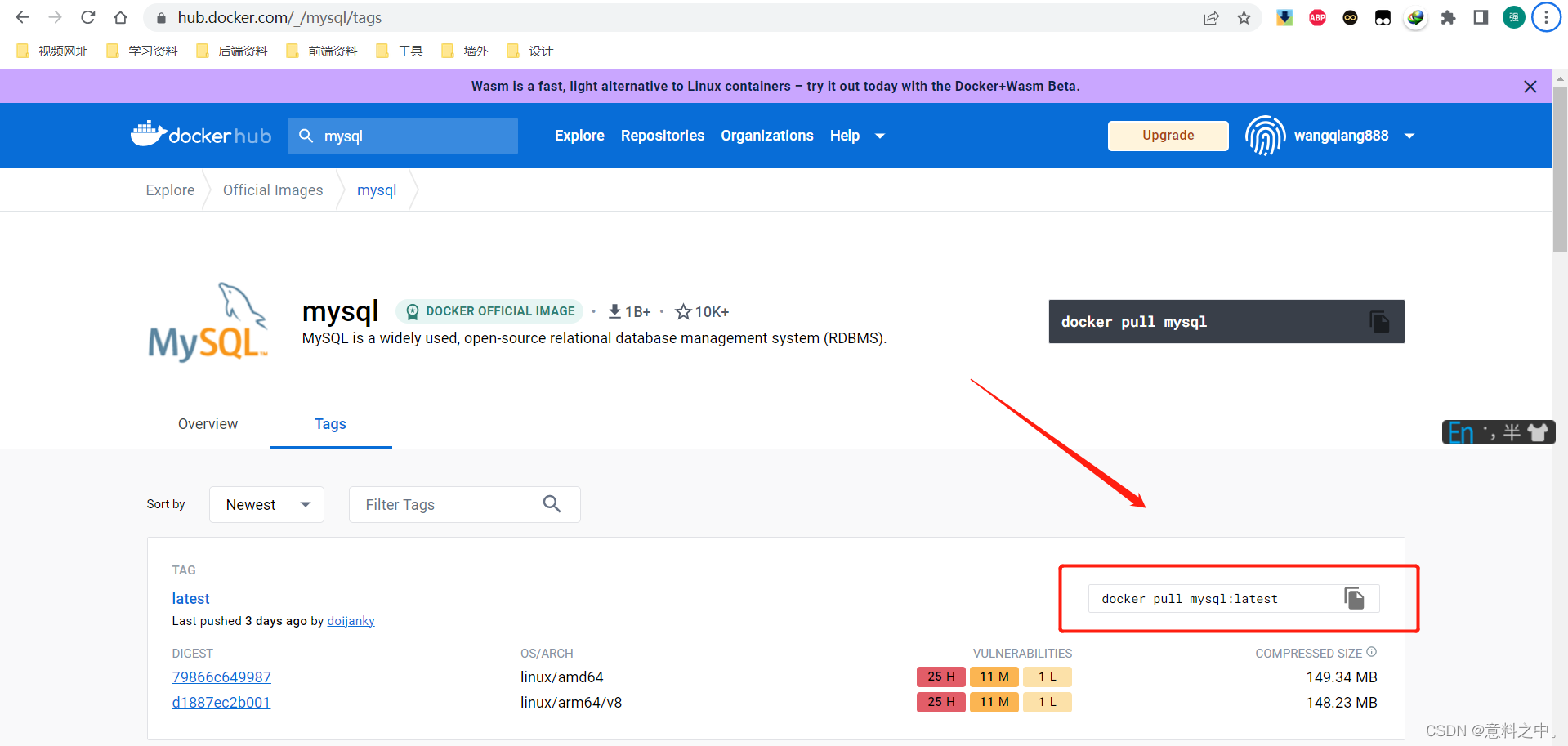Click the mysql breadcrumb link
Screen dimensions: 1568x746
(x=377, y=190)
